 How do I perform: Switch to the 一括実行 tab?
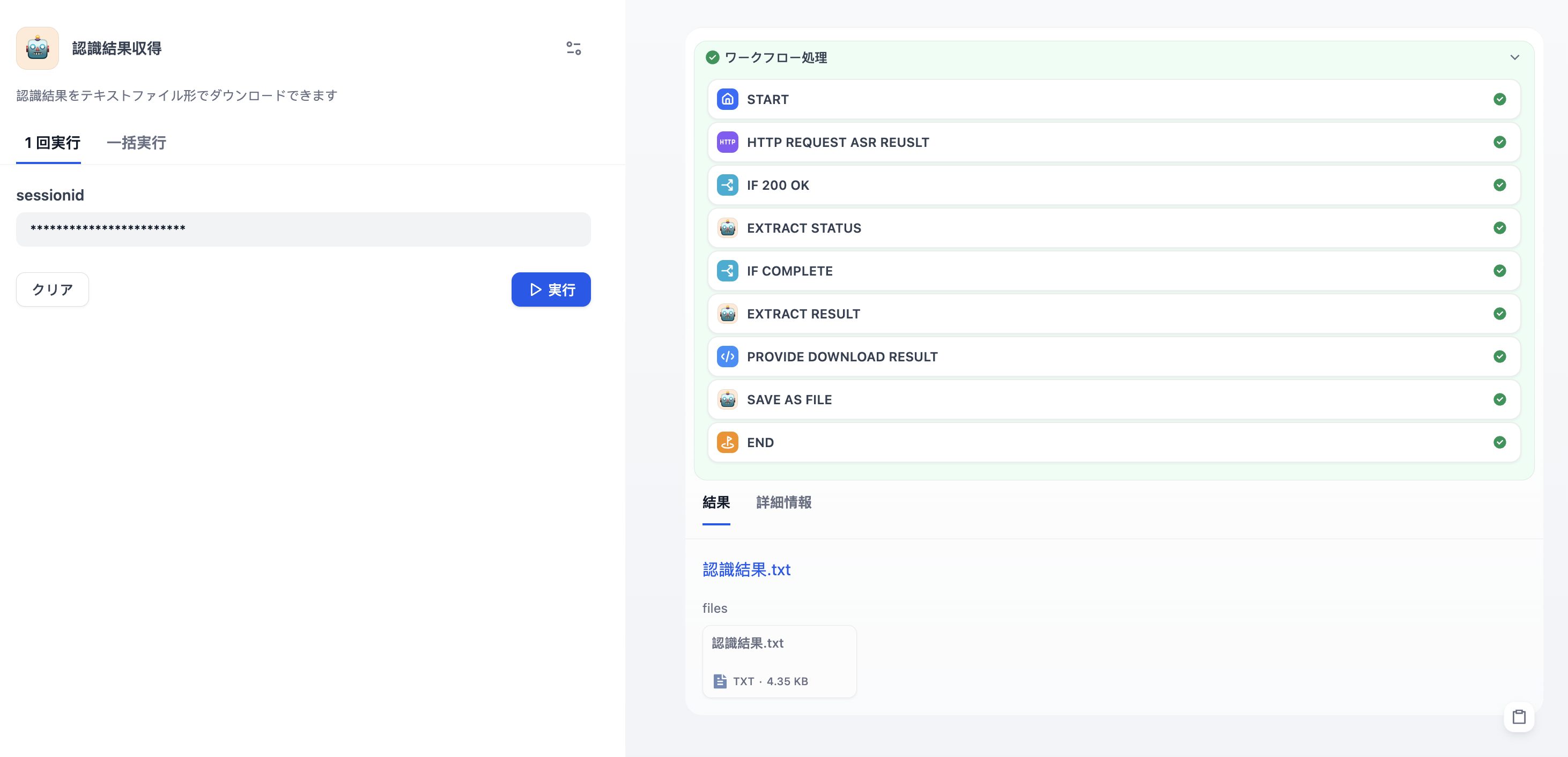tap(136, 143)
